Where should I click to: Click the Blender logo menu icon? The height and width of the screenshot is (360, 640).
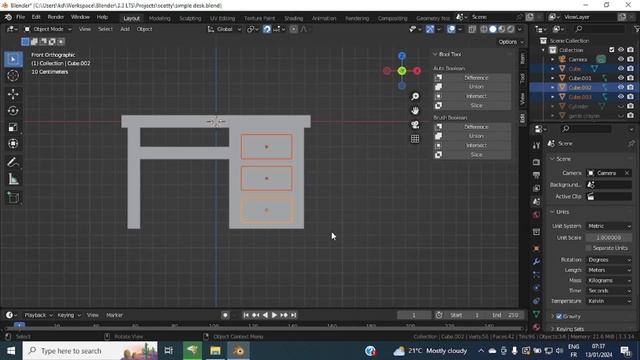[x=8, y=17]
